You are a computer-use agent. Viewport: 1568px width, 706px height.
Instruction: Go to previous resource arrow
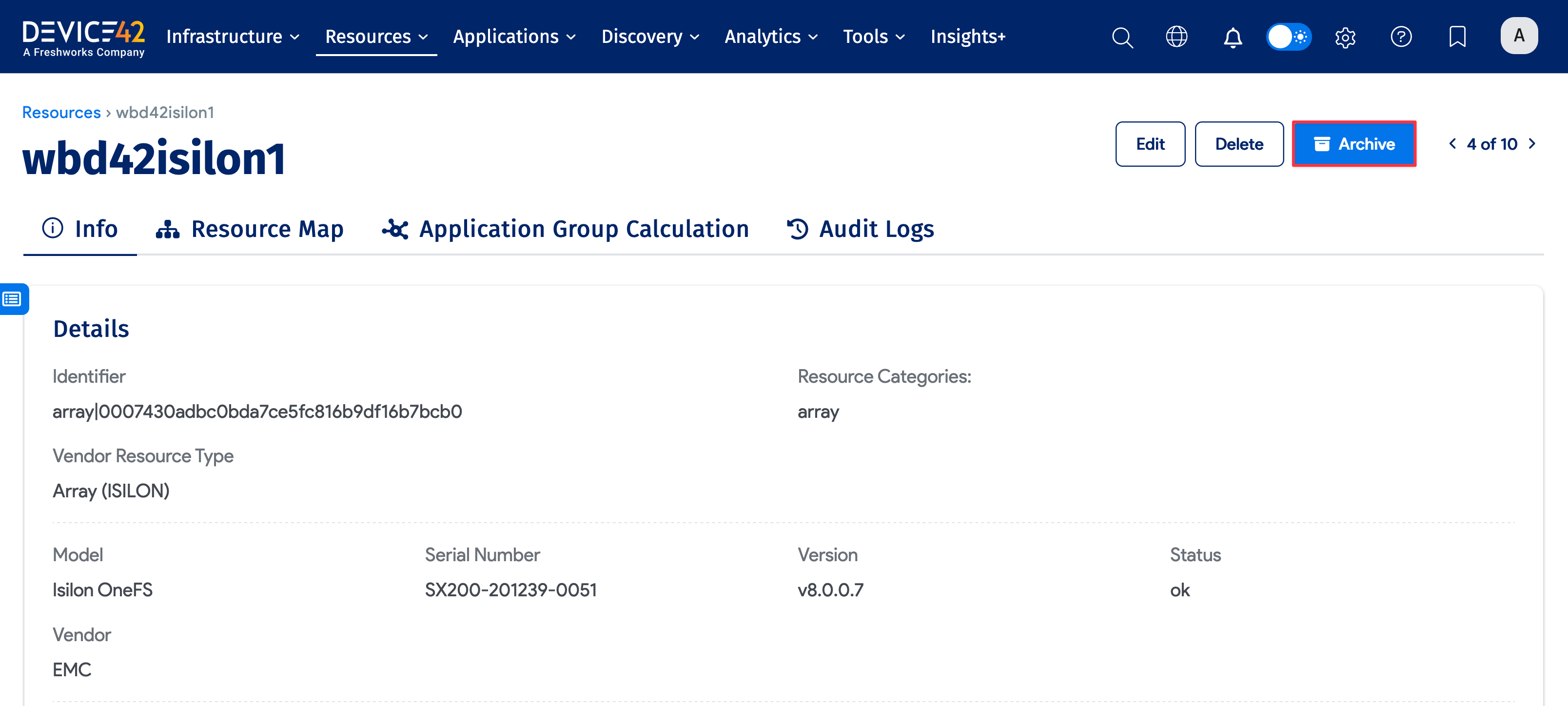(x=1452, y=144)
